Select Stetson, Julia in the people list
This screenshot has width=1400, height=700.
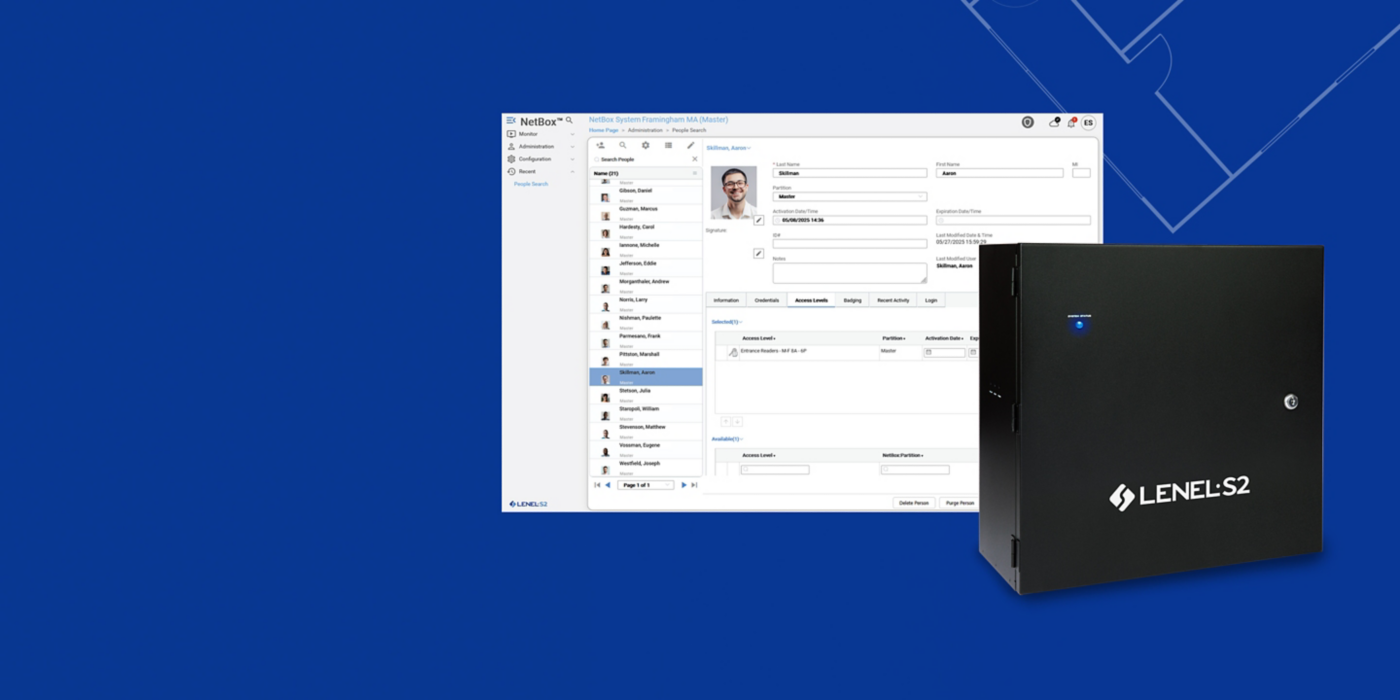(x=646, y=394)
